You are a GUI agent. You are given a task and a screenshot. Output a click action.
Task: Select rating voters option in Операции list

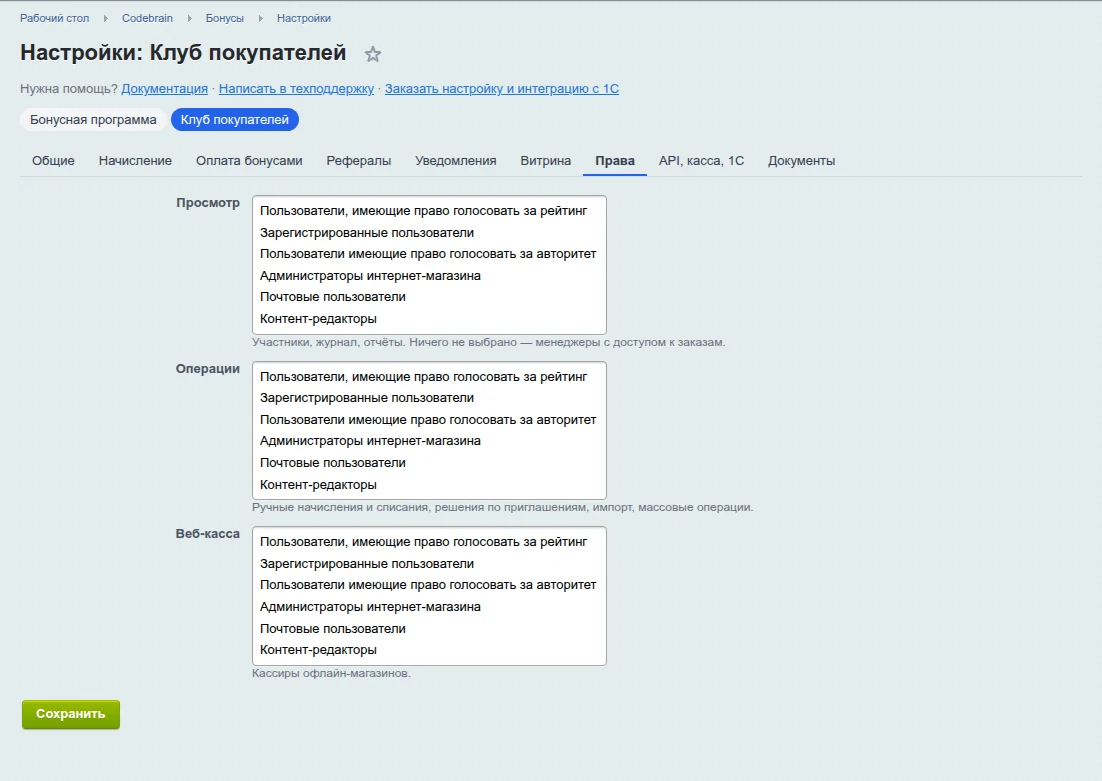(x=429, y=377)
